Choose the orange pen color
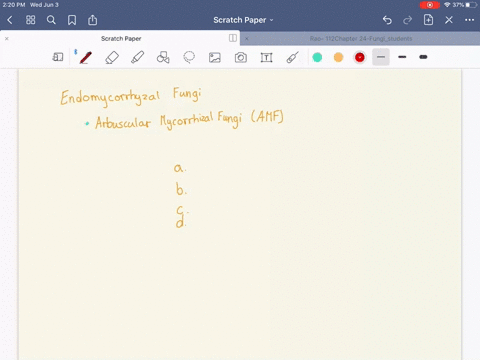 click(x=338, y=57)
